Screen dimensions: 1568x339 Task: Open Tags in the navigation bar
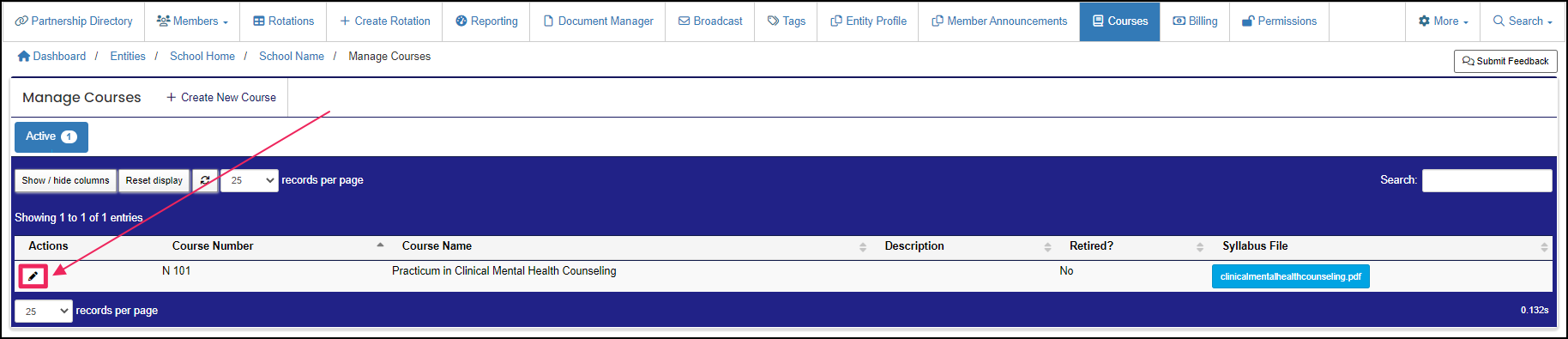pos(787,21)
